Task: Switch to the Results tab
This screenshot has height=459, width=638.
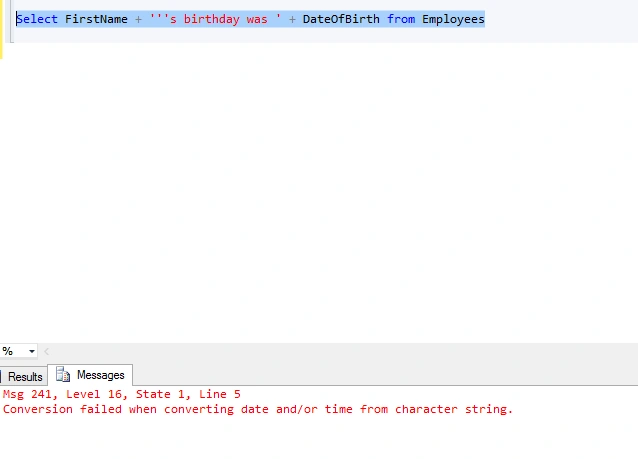Action: coord(24,376)
